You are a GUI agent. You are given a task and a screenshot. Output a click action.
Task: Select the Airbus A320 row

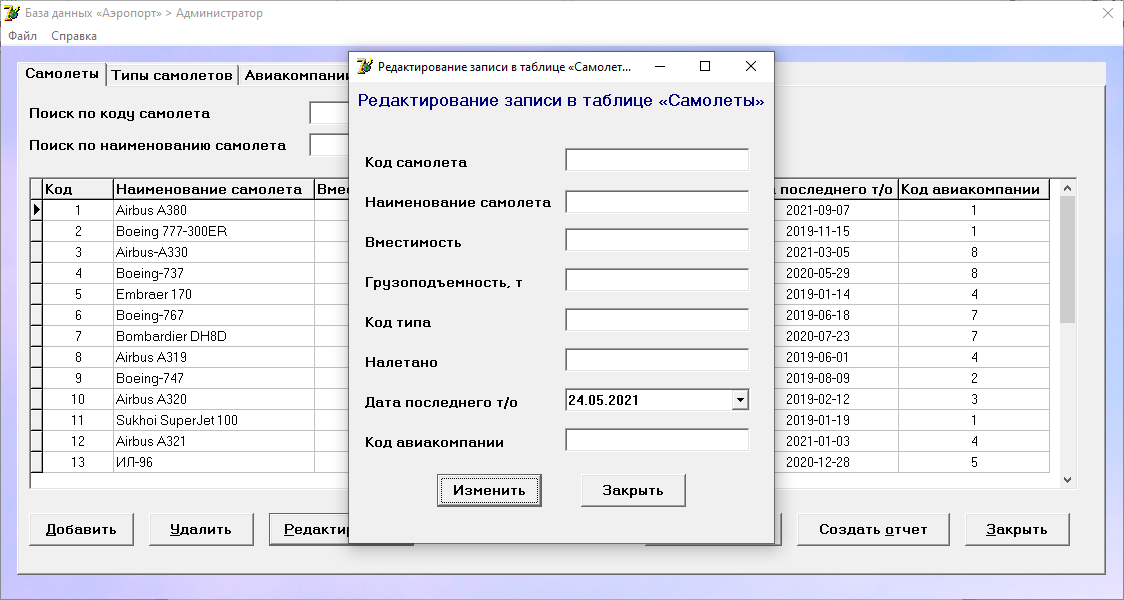pyautogui.click(x=214, y=399)
